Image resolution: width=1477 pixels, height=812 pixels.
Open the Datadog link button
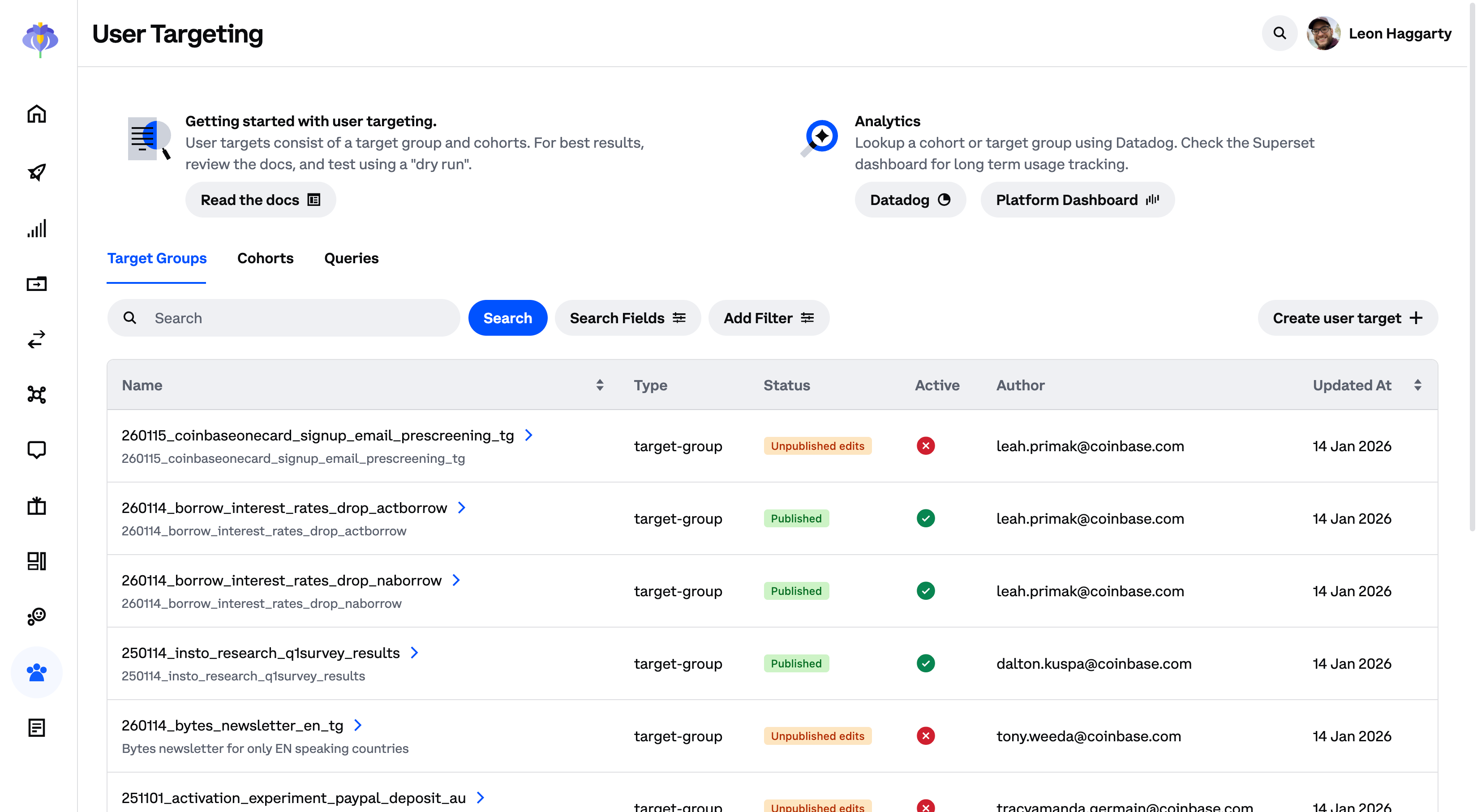click(910, 199)
